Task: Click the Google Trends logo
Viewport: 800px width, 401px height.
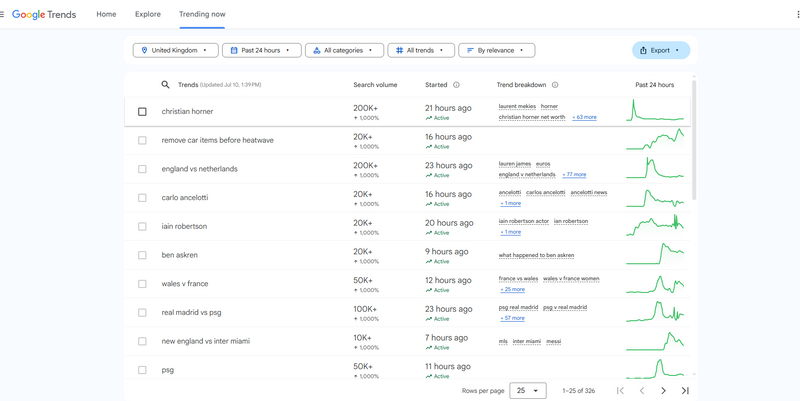Action: click(x=44, y=14)
